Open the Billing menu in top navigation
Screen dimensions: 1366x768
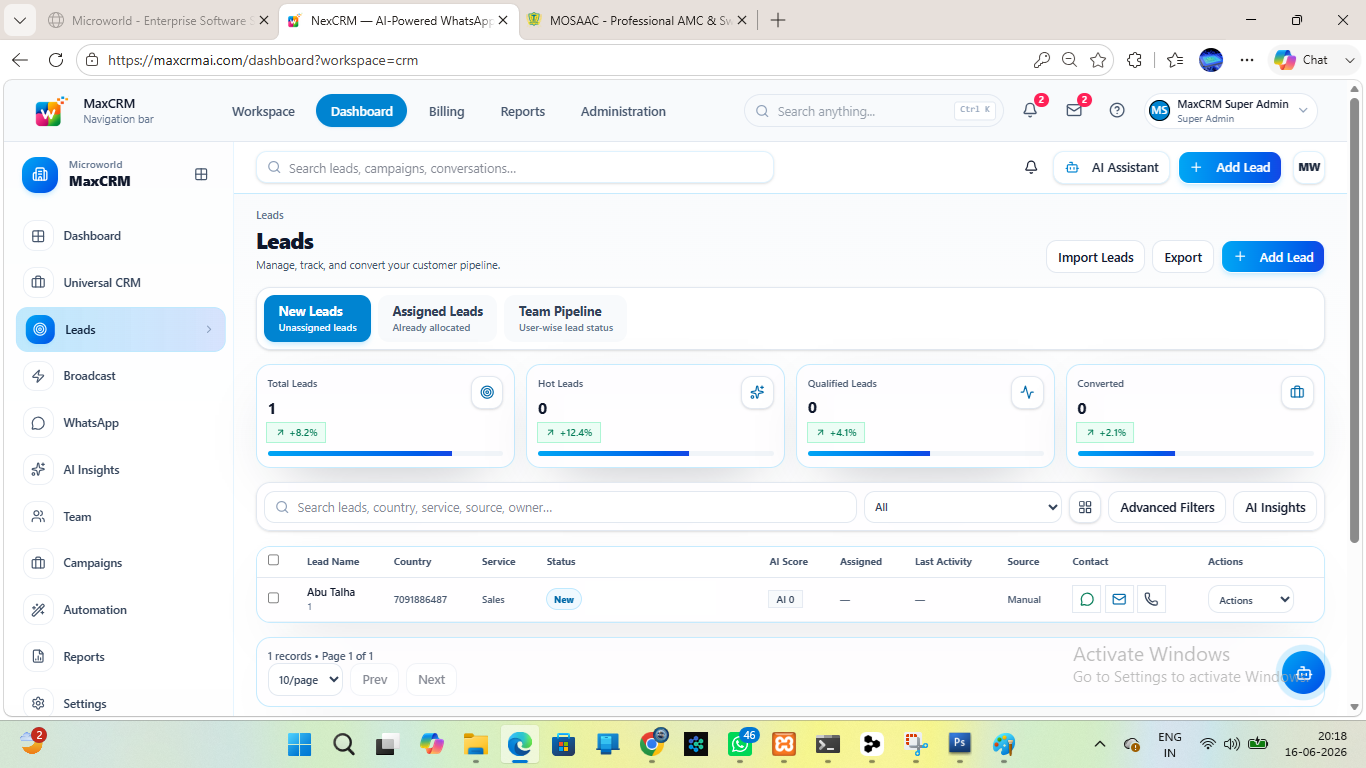[447, 111]
